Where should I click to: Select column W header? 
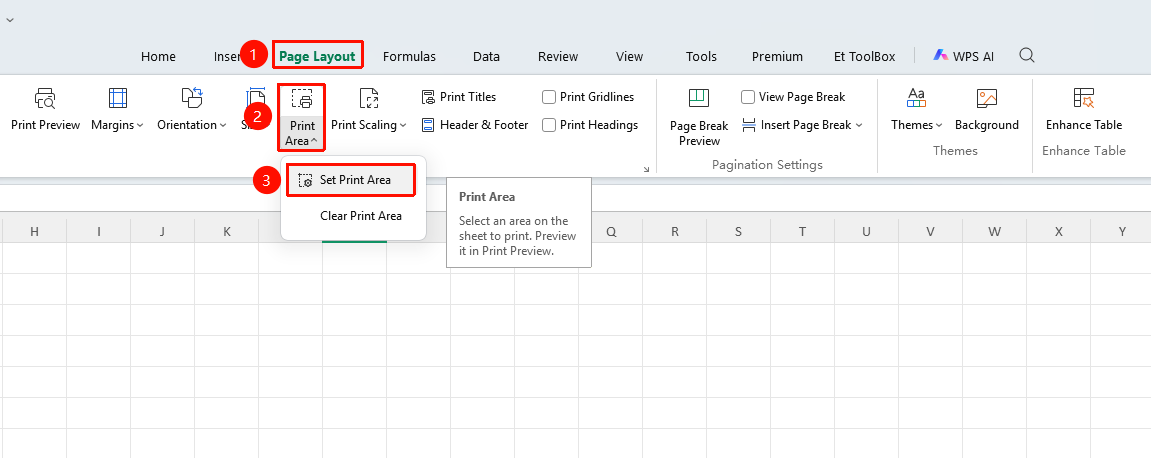[995, 231]
